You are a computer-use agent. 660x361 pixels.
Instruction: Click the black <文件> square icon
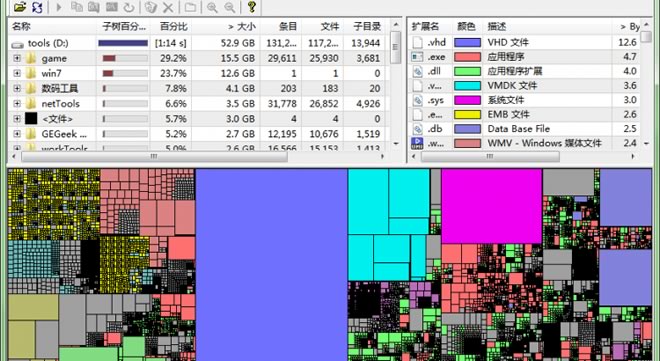click(x=31, y=119)
